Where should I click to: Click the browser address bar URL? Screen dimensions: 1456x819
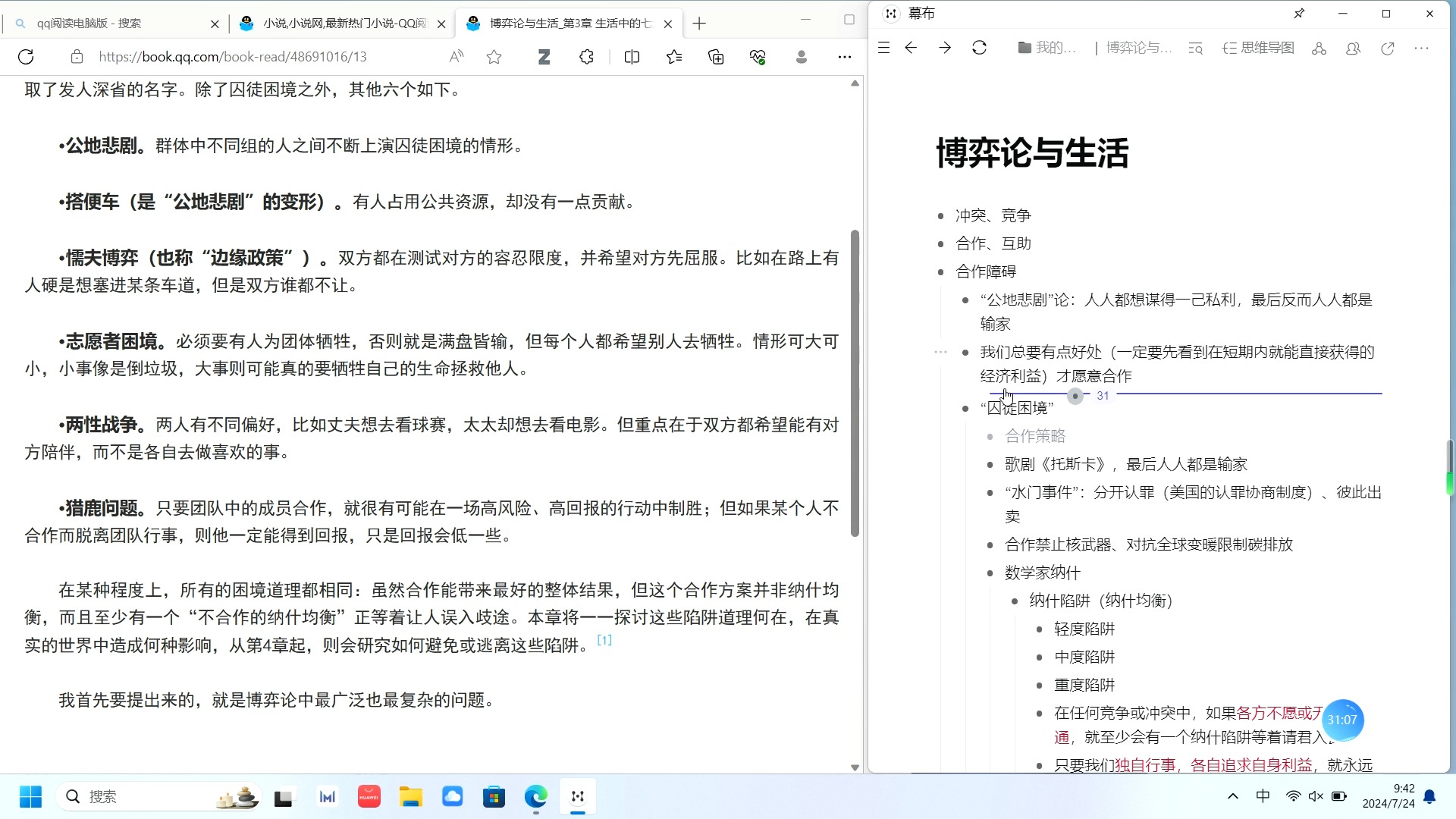click(x=233, y=57)
